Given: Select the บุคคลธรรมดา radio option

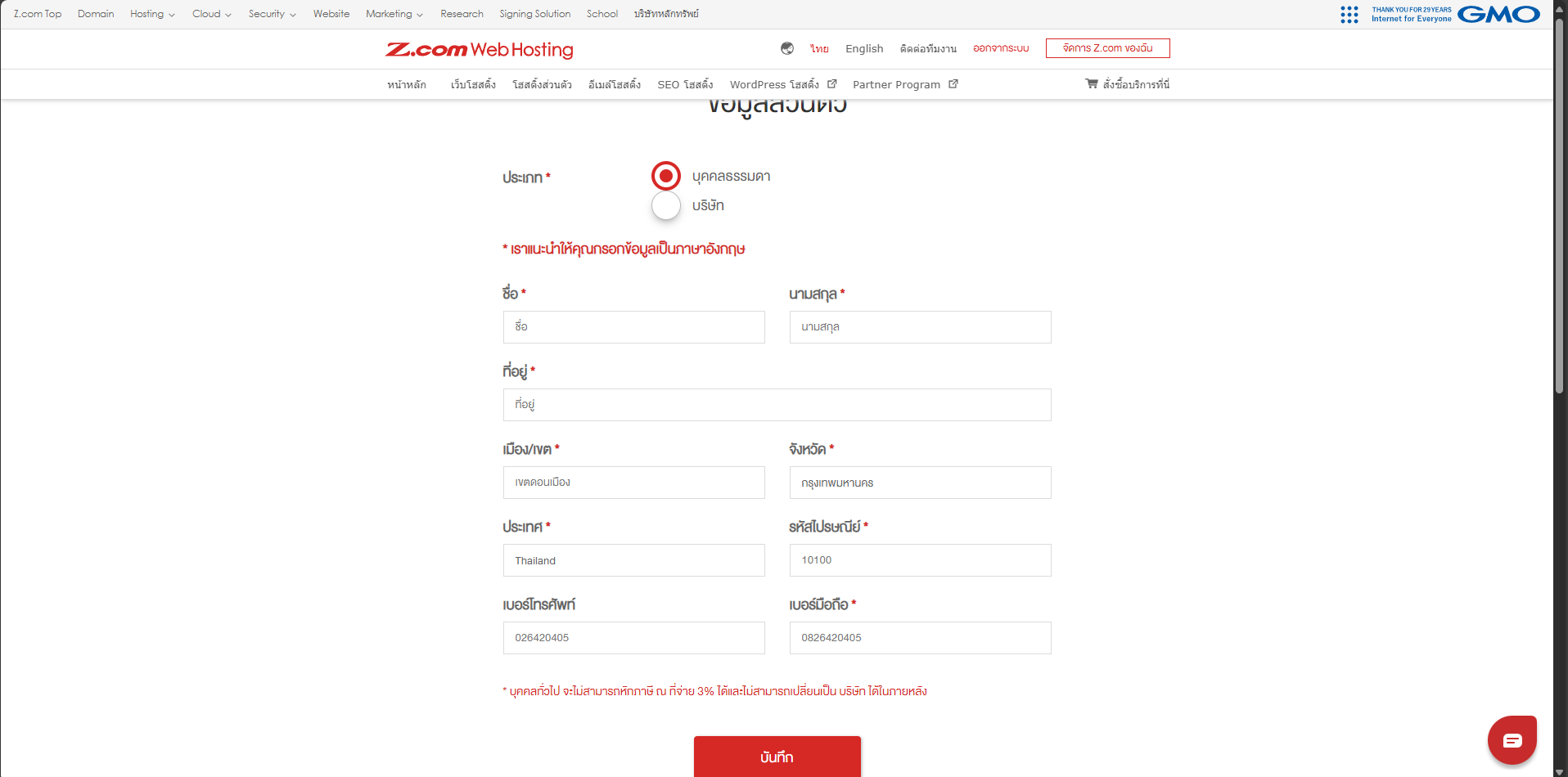Looking at the screenshot, I should pyautogui.click(x=666, y=176).
